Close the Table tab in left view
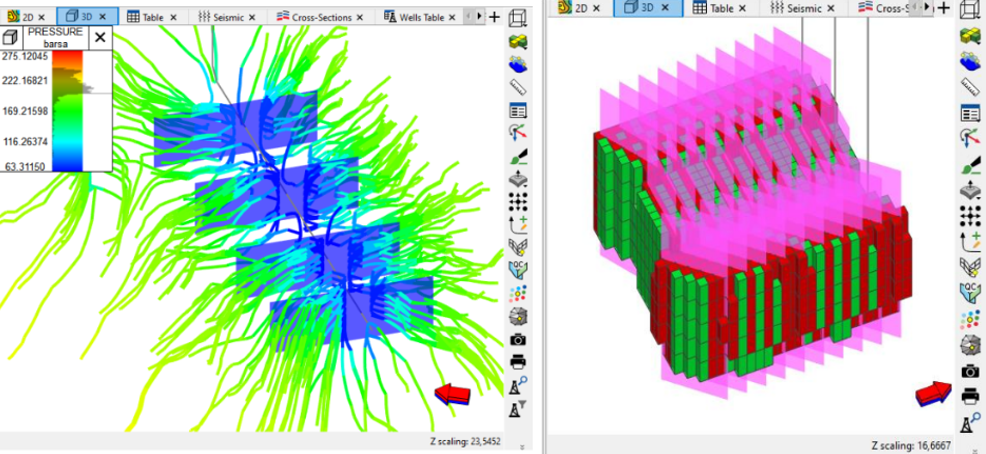 174,17
